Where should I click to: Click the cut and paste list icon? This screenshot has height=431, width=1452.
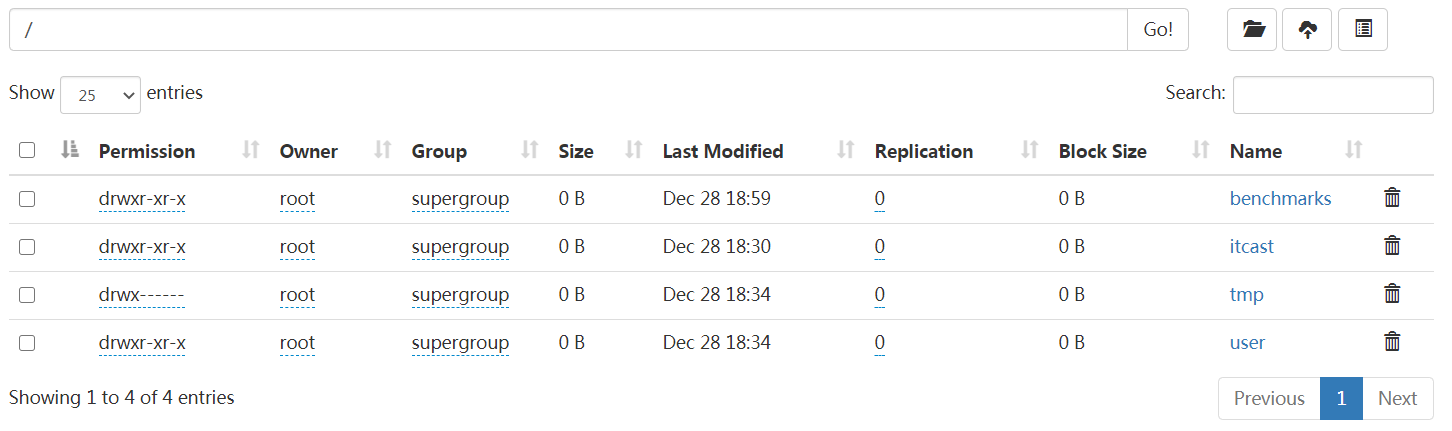(x=1363, y=30)
